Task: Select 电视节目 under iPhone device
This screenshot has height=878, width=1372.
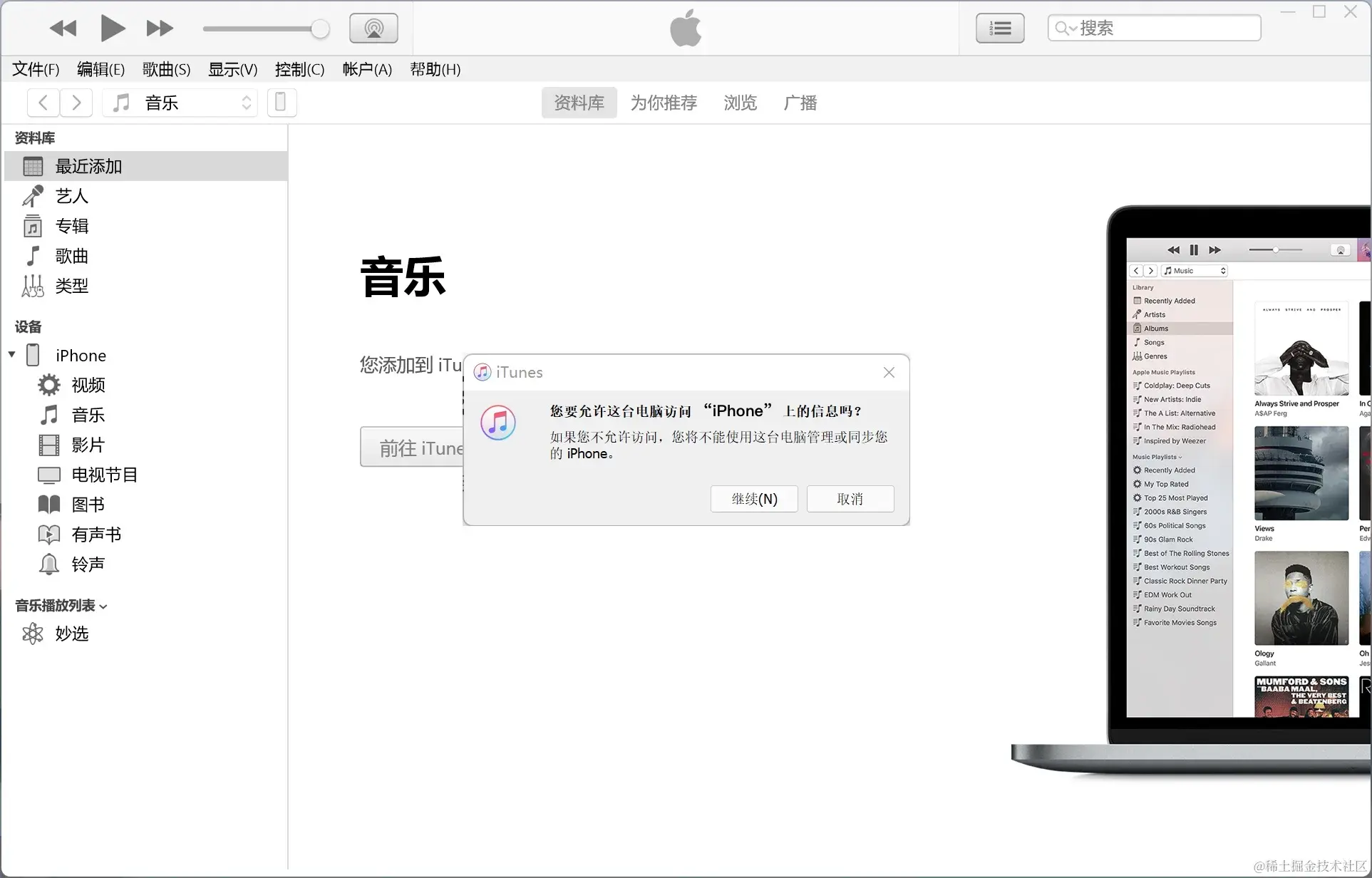Action: pos(104,475)
